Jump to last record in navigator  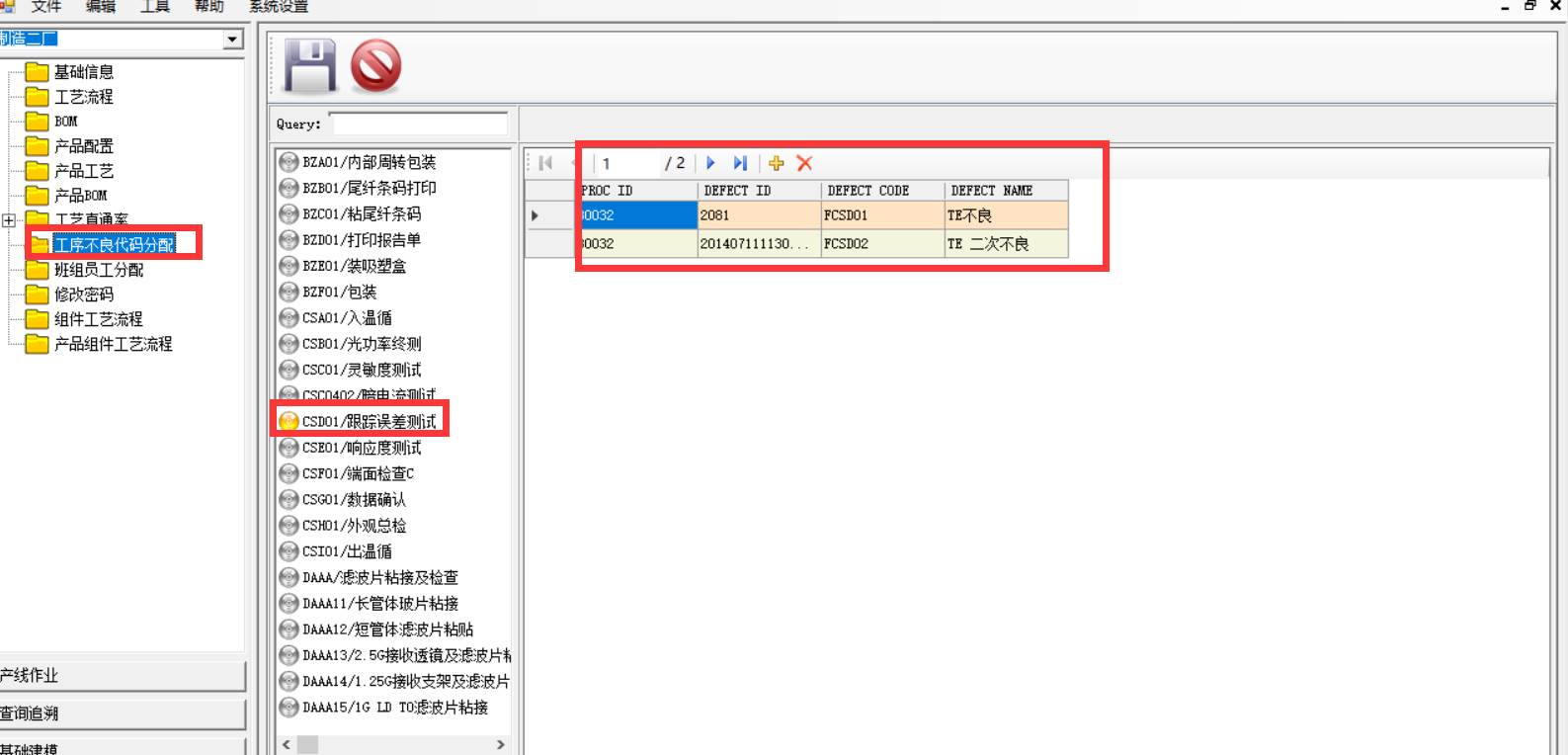(x=740, y=163)
